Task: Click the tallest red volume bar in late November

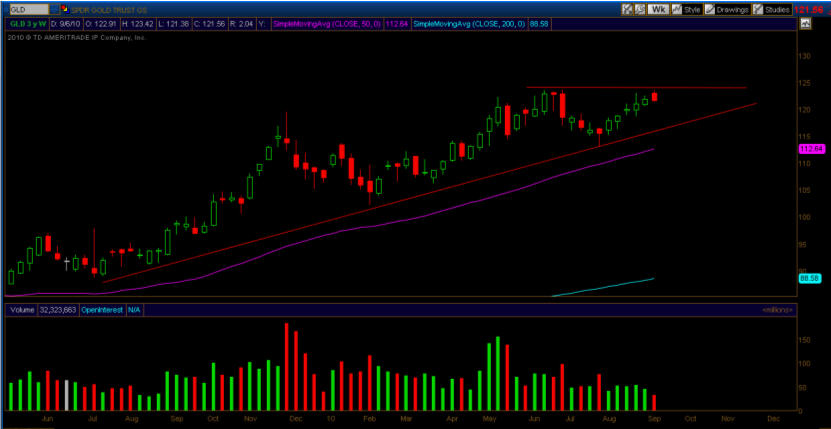Action: [x=287, y=366]
